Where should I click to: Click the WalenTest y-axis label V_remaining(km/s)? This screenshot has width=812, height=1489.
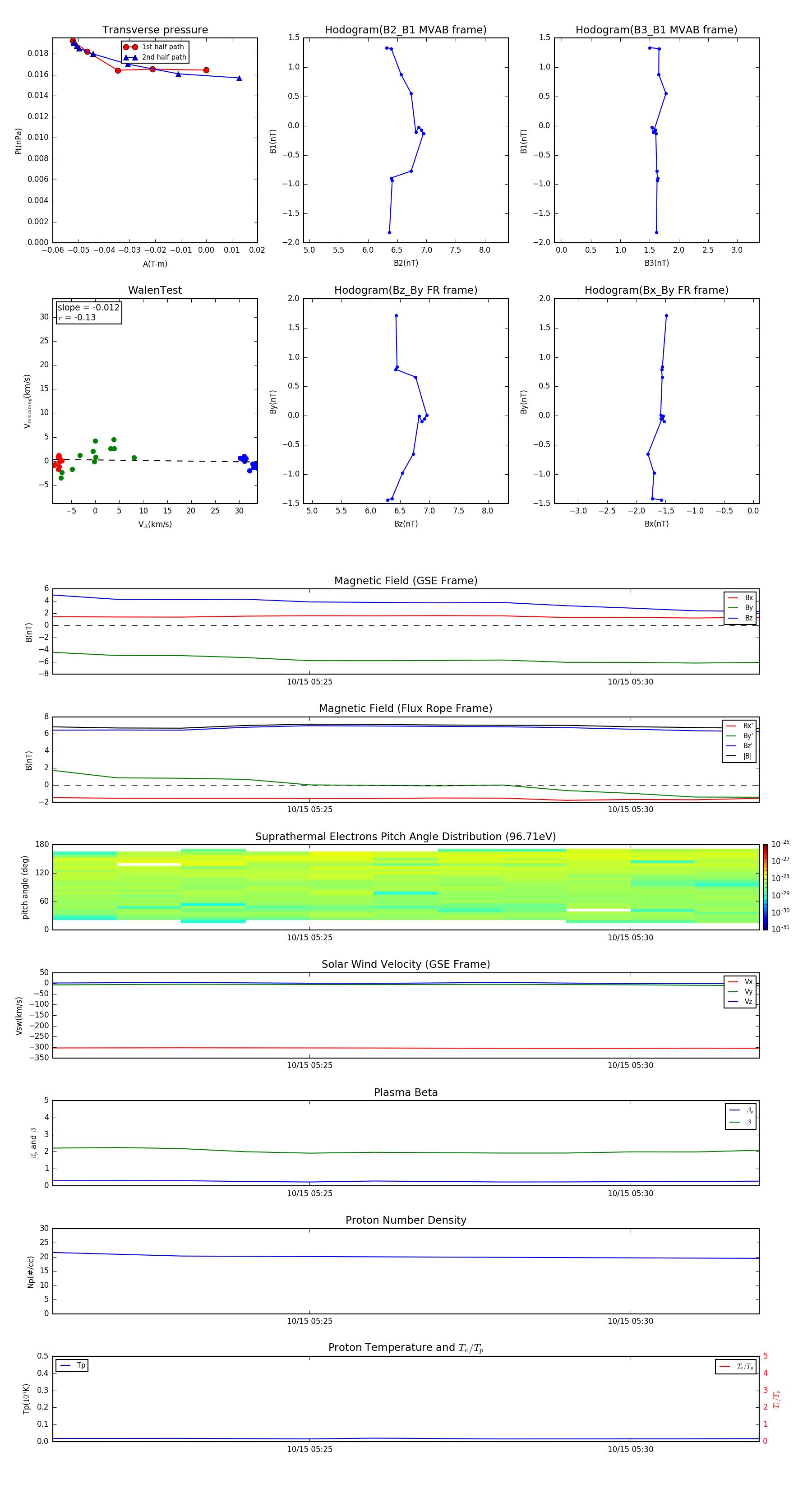27,401
